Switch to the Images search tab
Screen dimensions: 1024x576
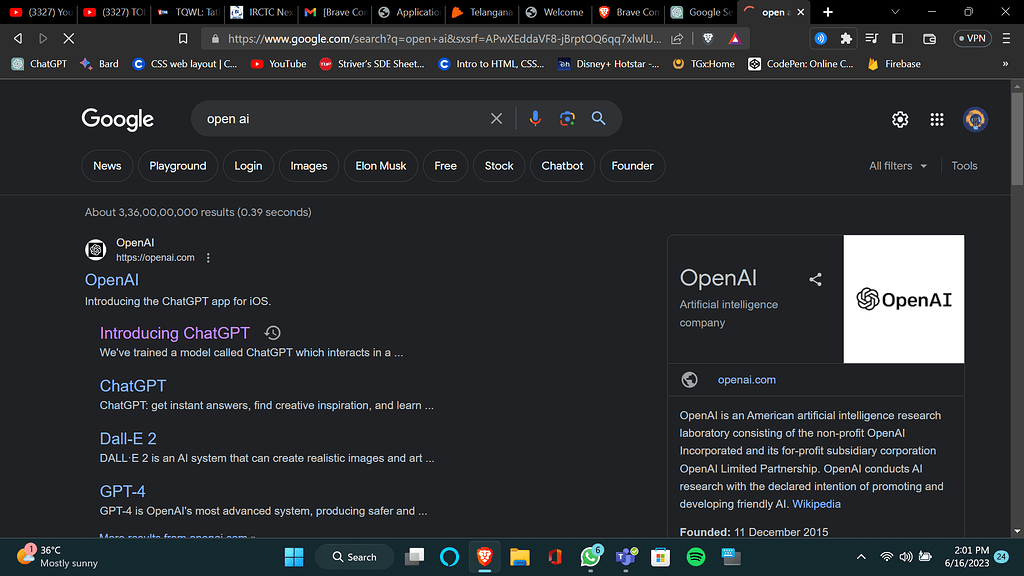click(x=308, y=166)
